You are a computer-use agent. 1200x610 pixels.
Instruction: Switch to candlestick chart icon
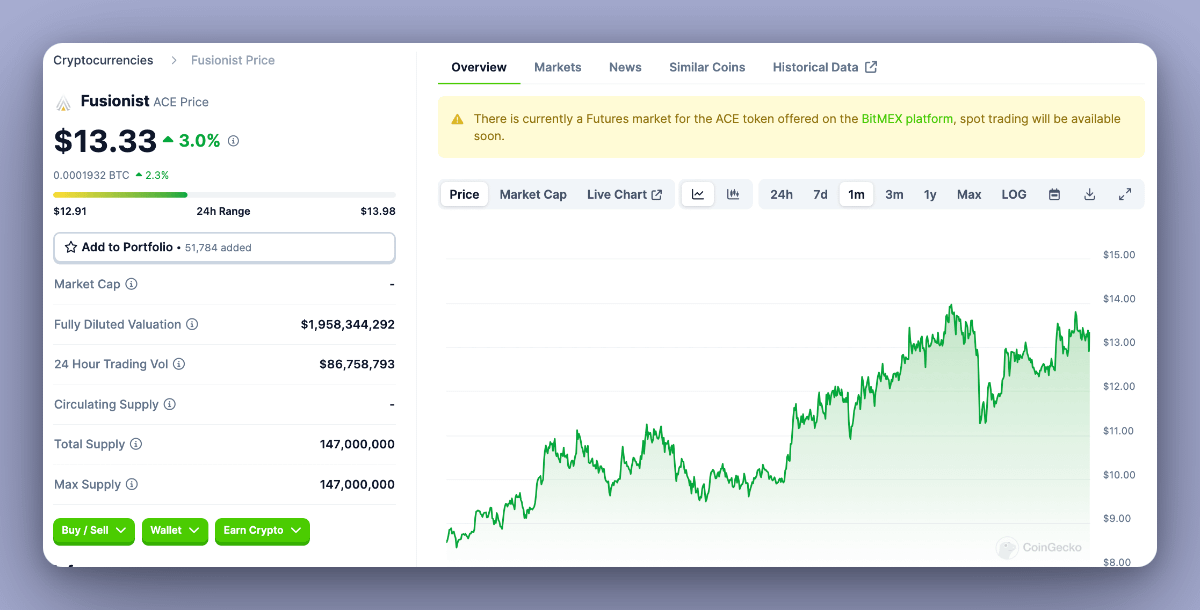click(x=733, y=193)
